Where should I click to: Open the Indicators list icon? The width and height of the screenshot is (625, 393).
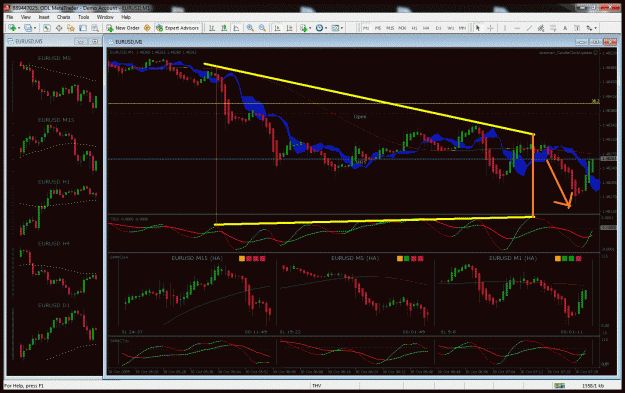(x=304, y=28)
